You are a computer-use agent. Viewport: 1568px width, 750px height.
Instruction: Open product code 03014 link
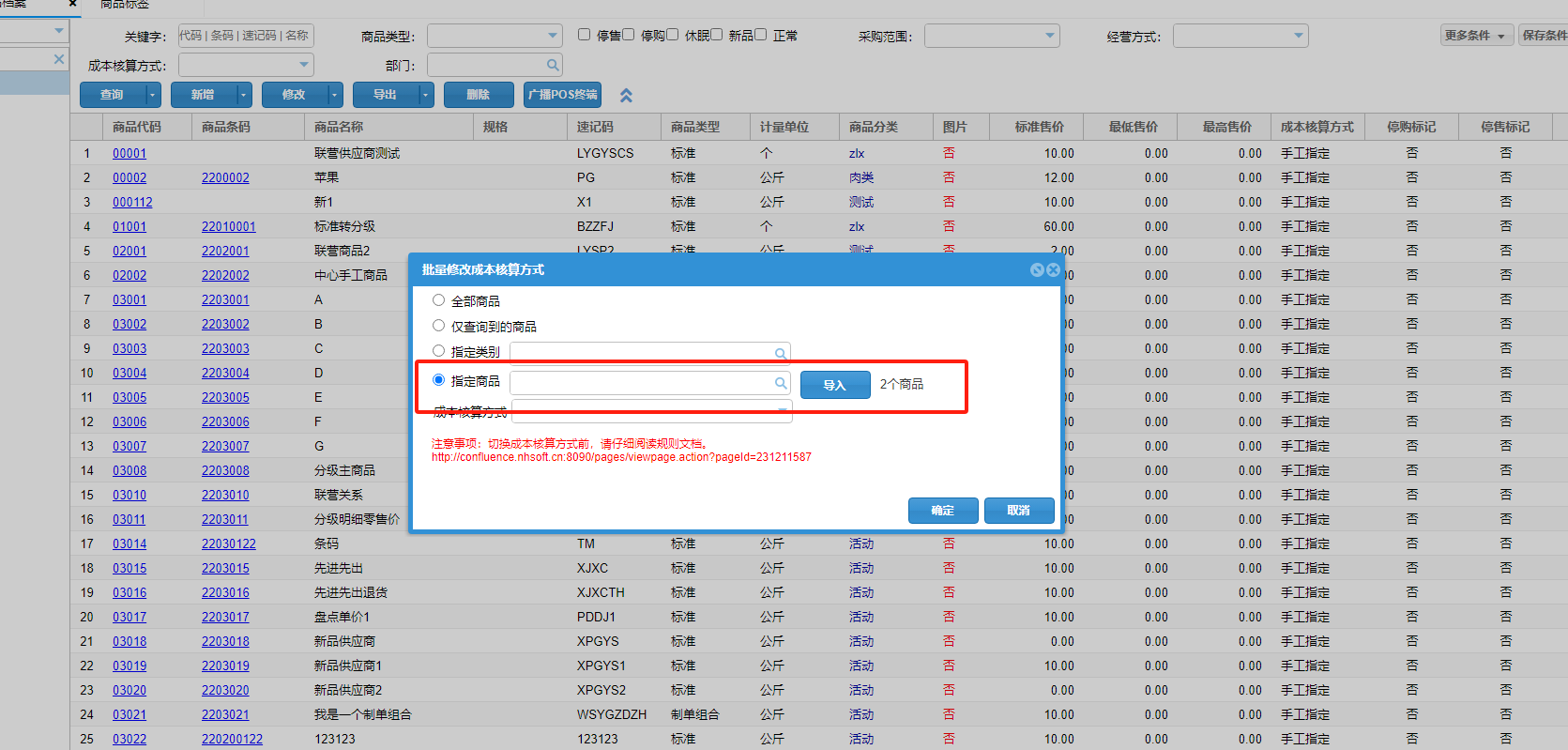(129, 543)
